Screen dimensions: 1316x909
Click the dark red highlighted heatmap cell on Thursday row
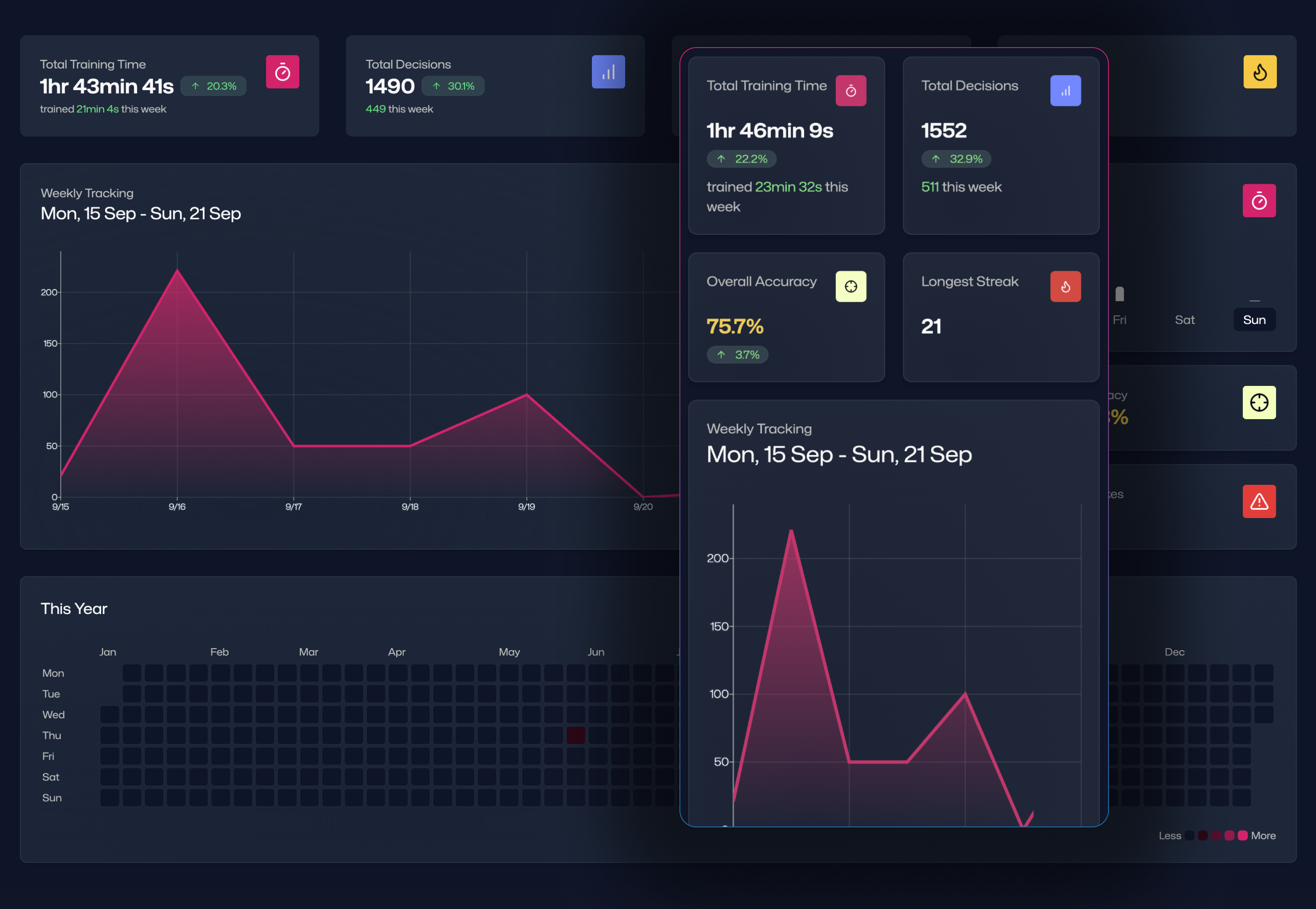click(575, 735)
